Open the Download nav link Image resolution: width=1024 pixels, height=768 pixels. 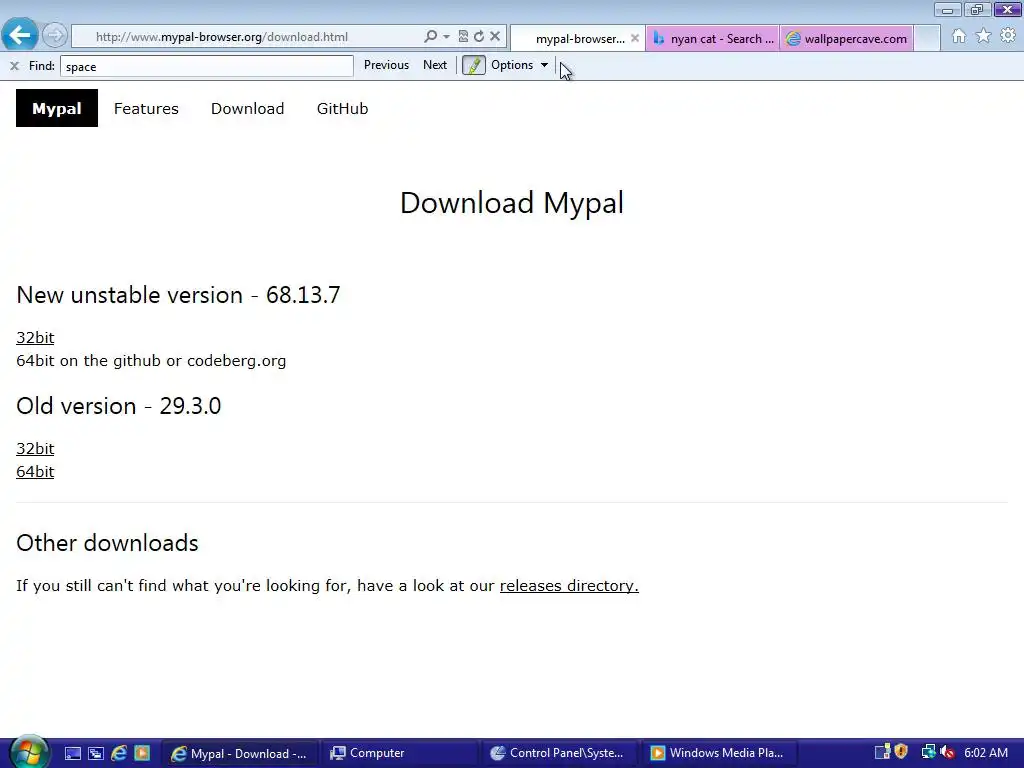click(x=248, y=108)
